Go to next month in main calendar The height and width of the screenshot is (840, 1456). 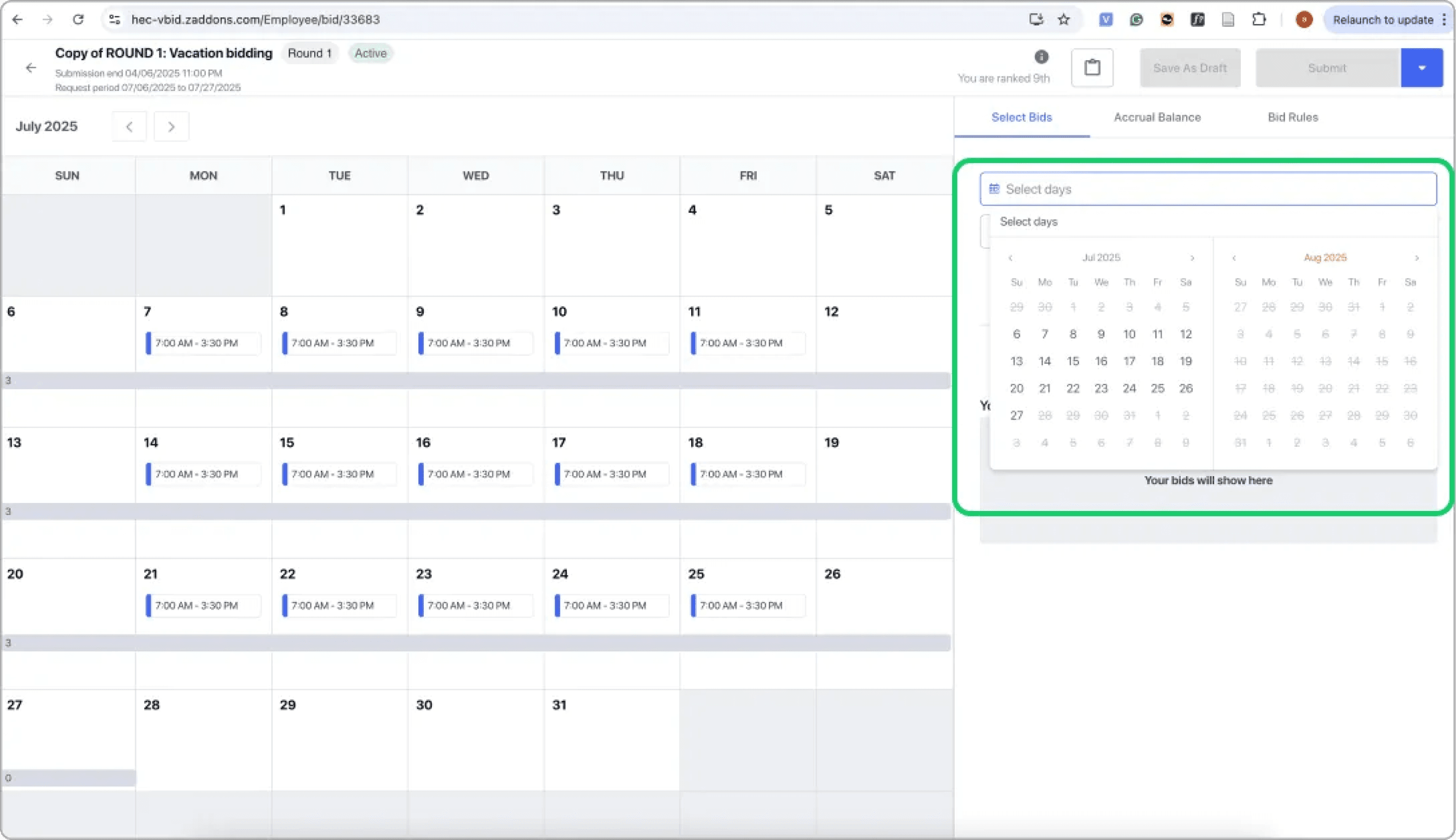tap(171, 126)
